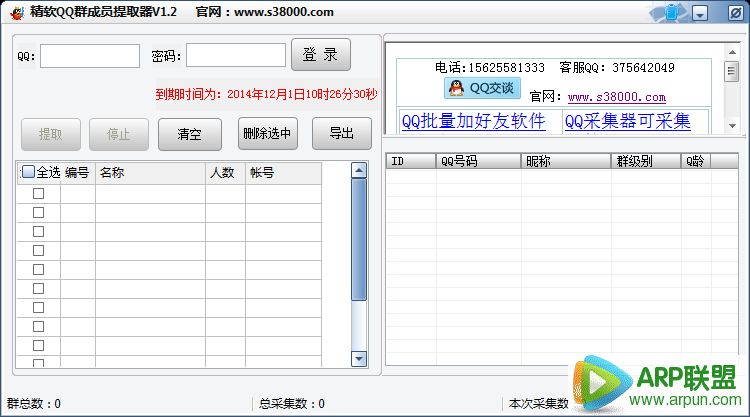Click the 名称 column header
Screen dimensions: 750x417
150,172
